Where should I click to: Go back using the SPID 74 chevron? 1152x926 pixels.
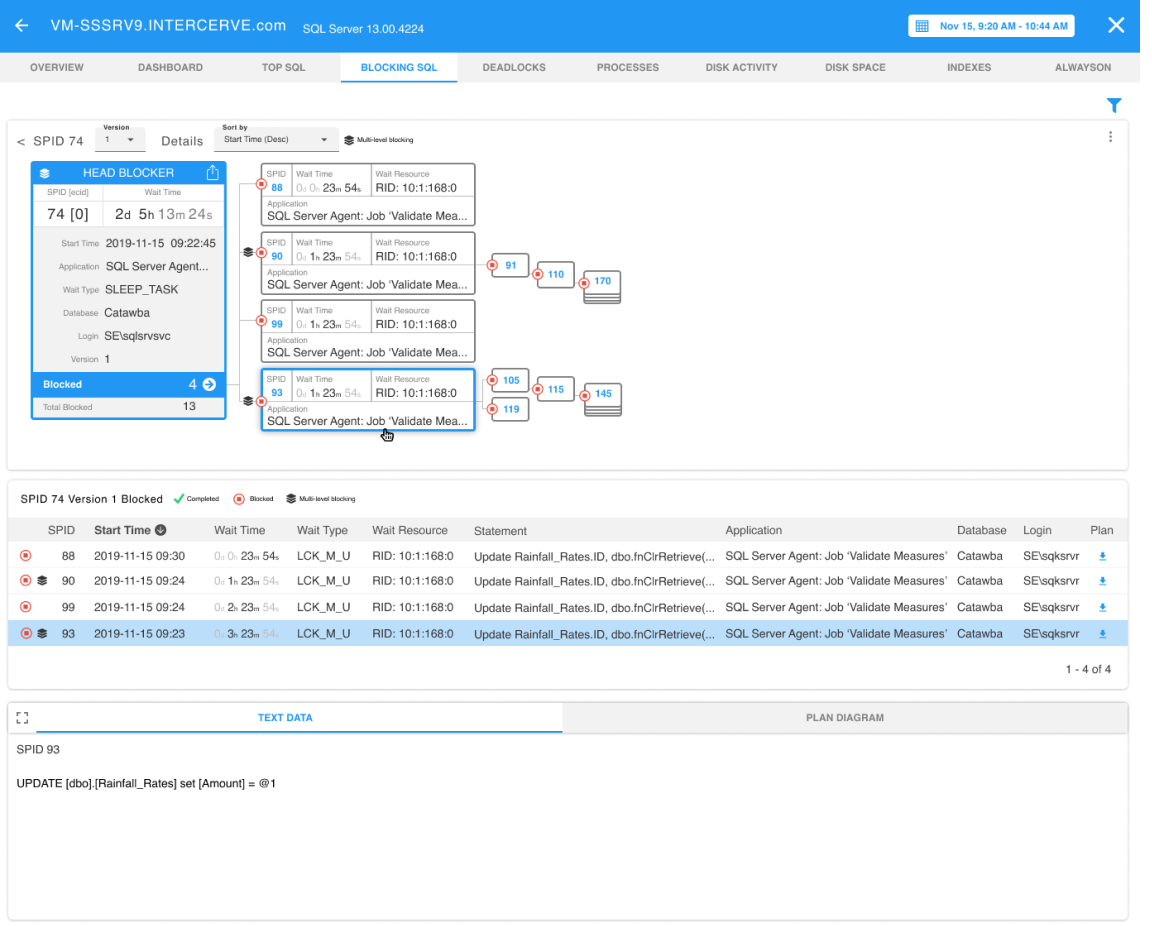point(21,142)
